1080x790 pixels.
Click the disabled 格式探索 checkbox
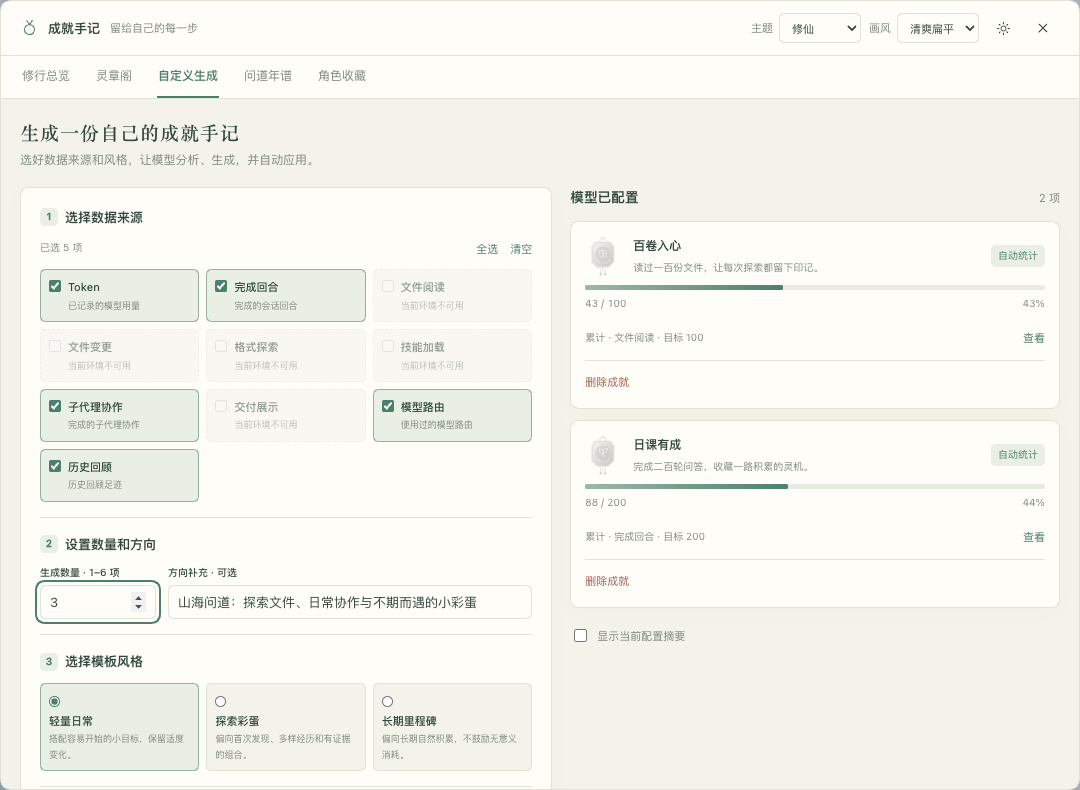[221, 346]
